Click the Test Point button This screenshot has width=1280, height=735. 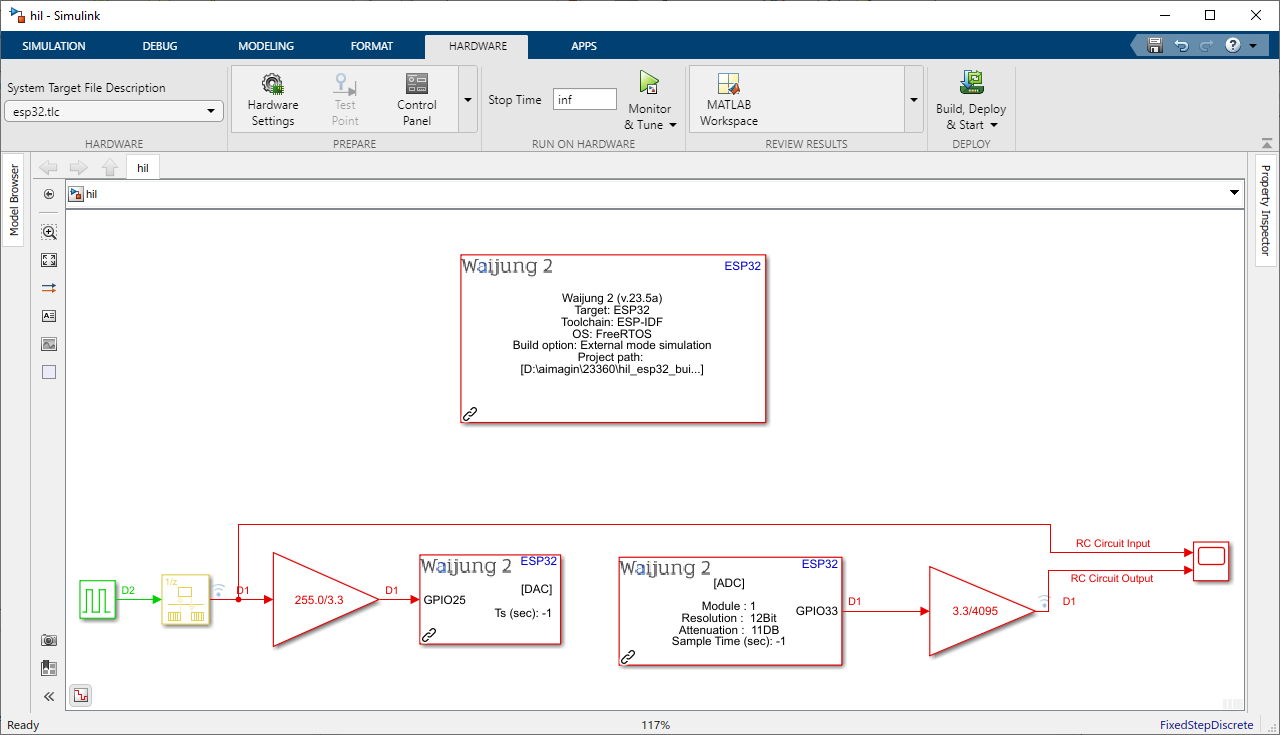345,99
